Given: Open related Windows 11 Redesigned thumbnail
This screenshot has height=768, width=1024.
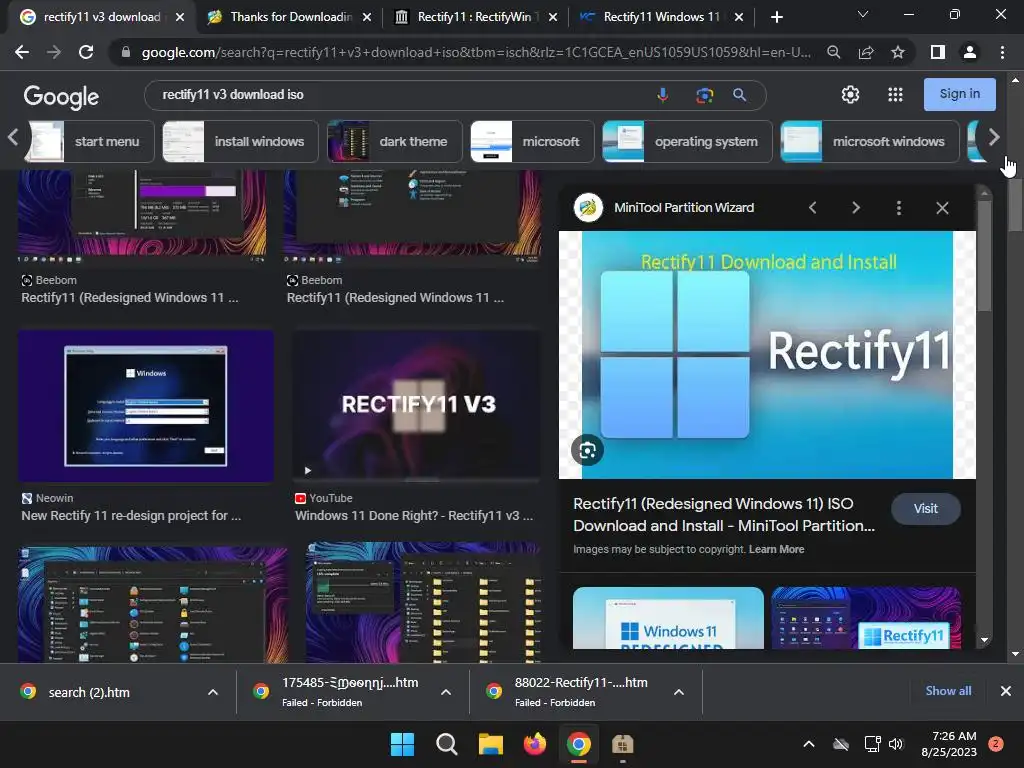Looking at the screenshot, I should [x=668, y=618].
